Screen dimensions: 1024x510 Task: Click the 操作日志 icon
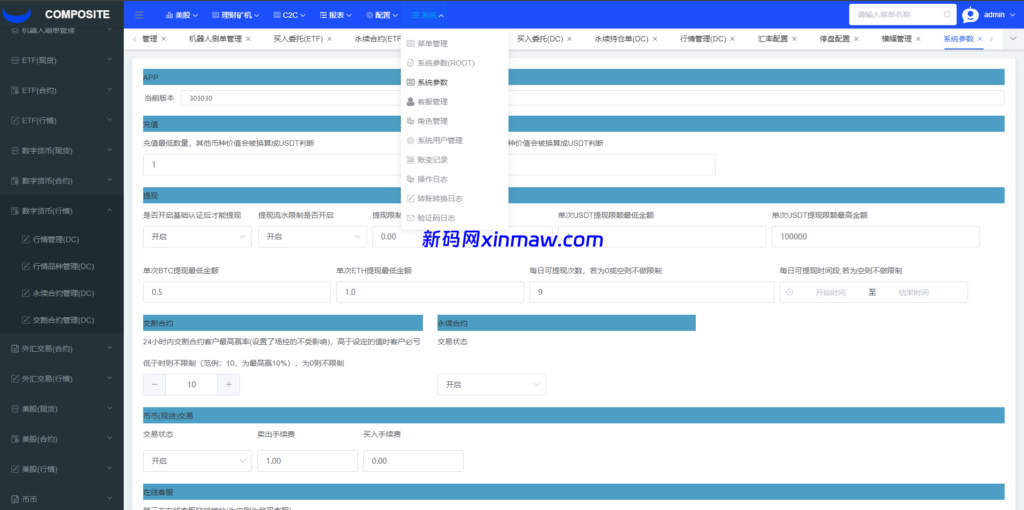click(x=410, y=179)
